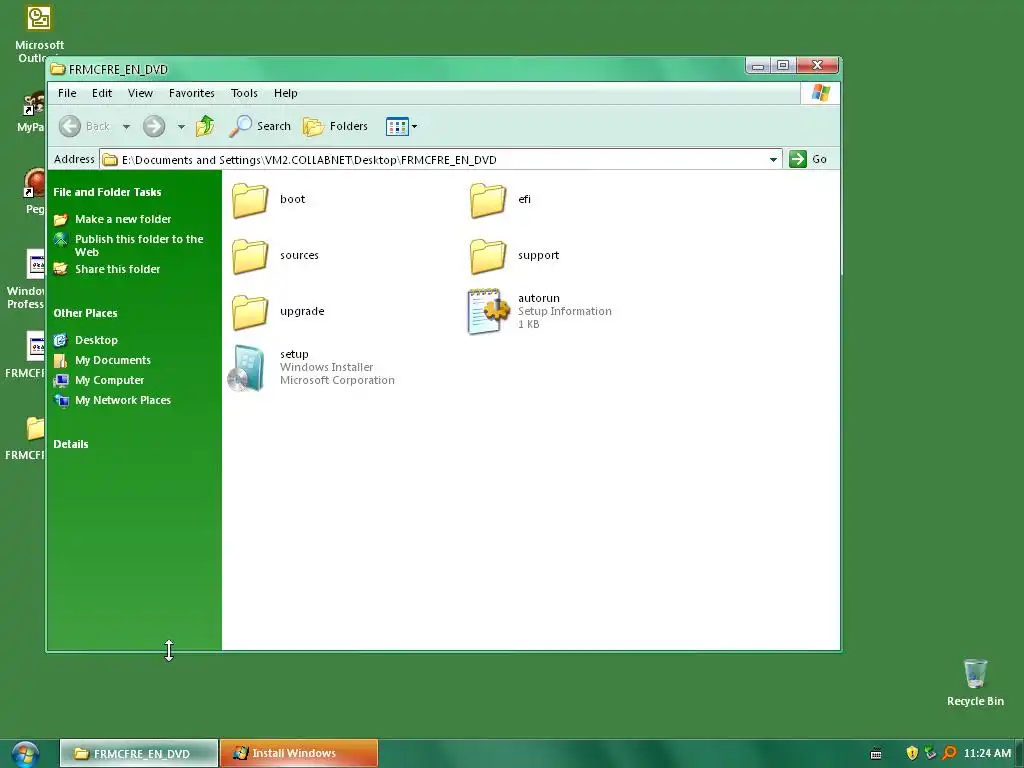Expand the Details section
This screenshot has width=1024, height=768.
pyautogui.click(x=71, y=444)
